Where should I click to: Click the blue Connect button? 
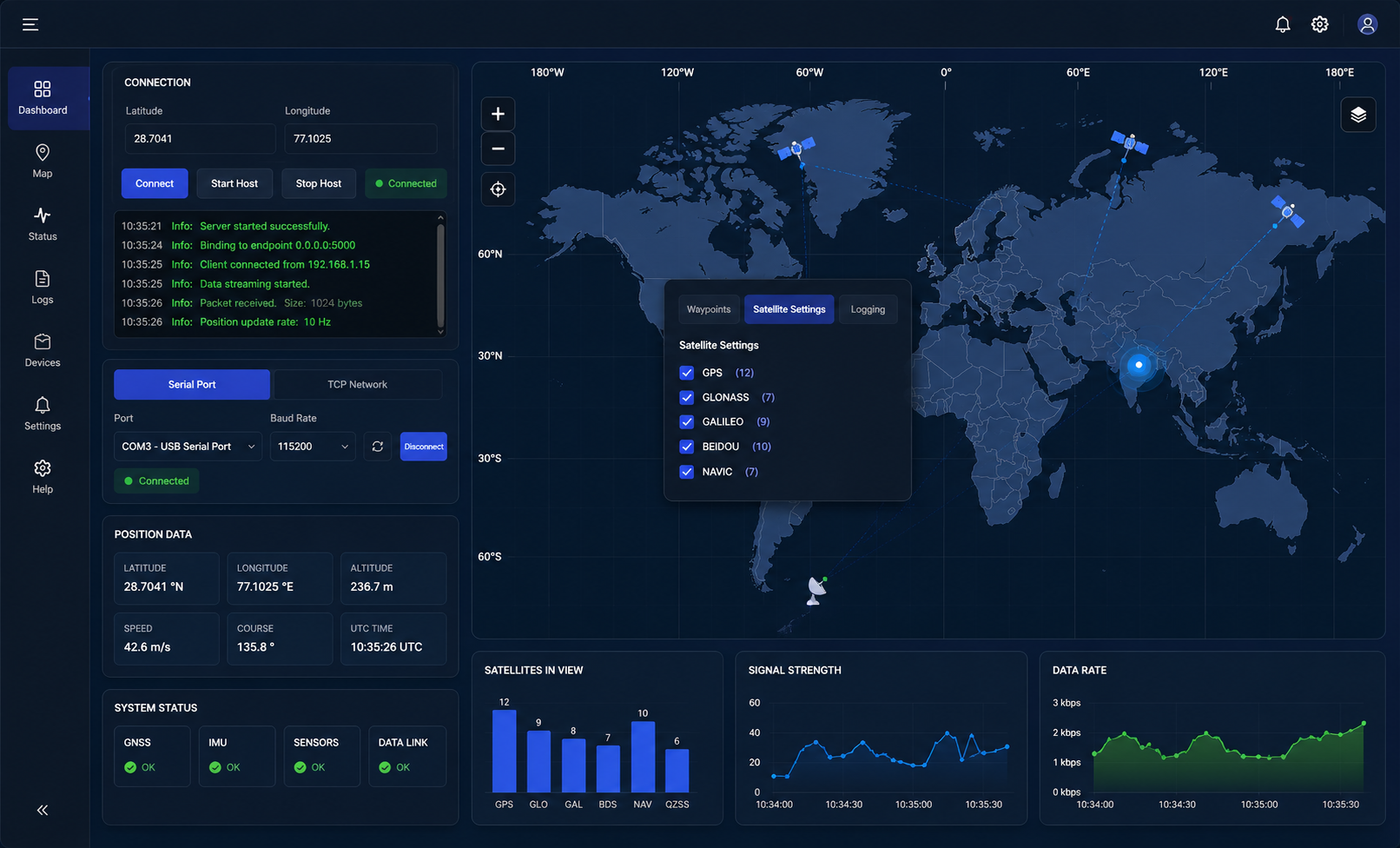(x=155, y=183)
